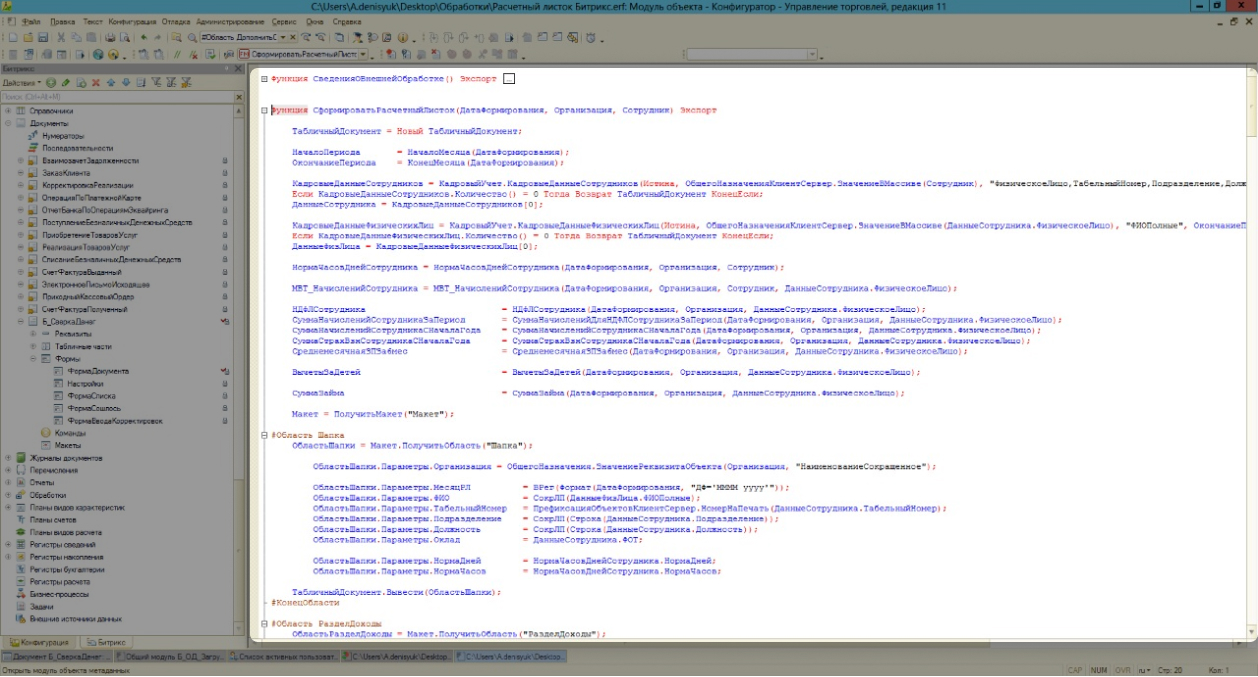
Task: Select ФормаСписка form item
Action: (93, 396)
